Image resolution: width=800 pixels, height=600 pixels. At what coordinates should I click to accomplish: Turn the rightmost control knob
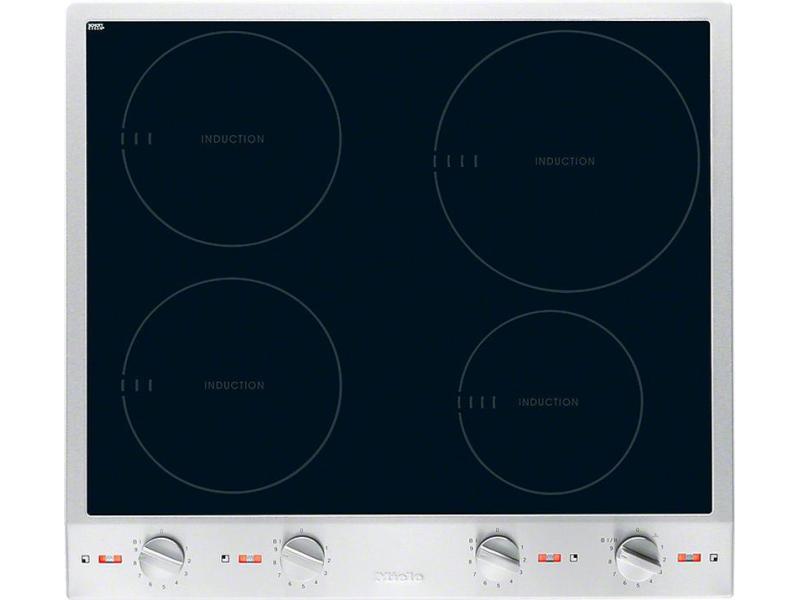pyautogui.click(x=638, y=557)
